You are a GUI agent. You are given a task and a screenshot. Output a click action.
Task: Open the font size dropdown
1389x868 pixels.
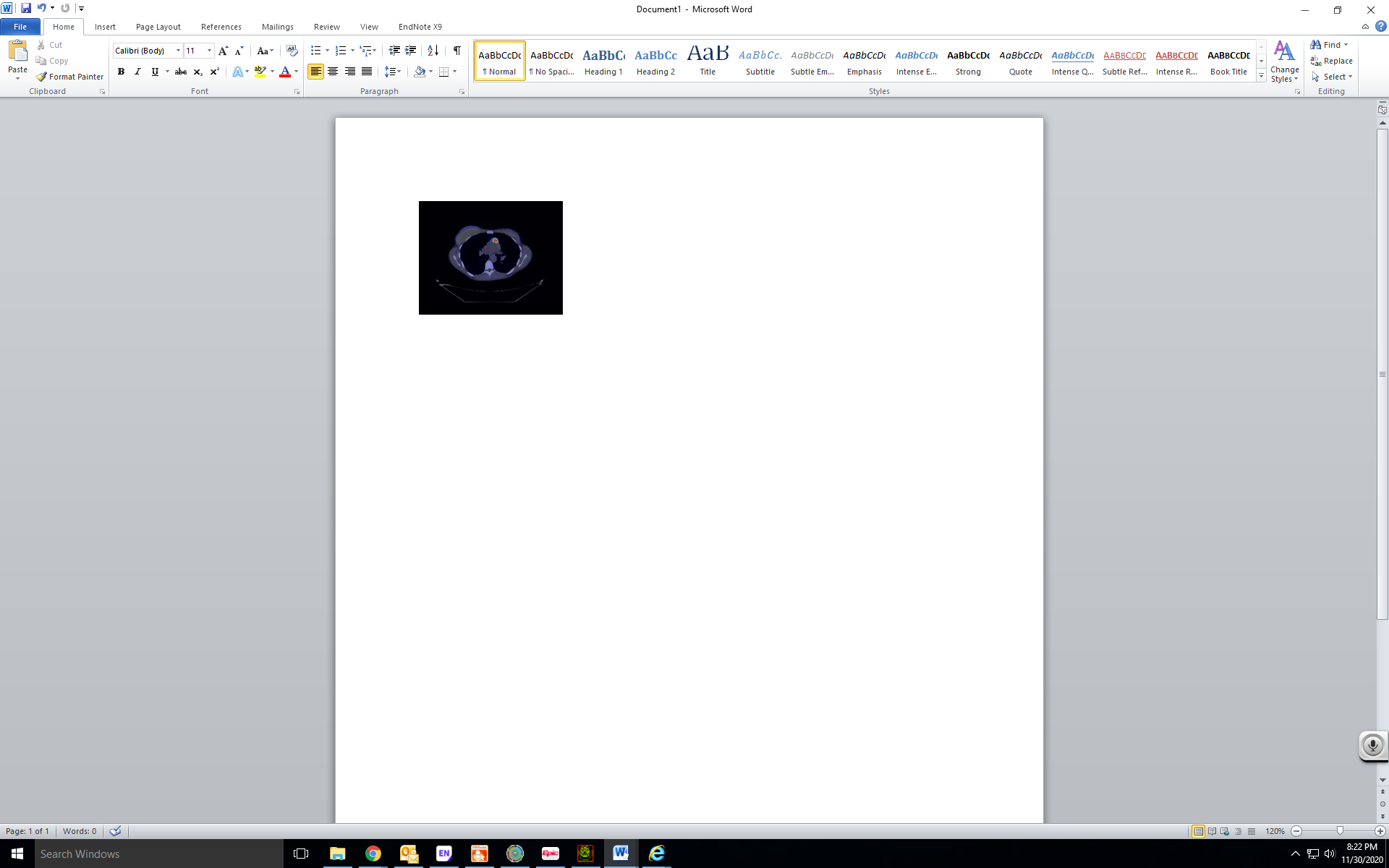click(209, 51)
